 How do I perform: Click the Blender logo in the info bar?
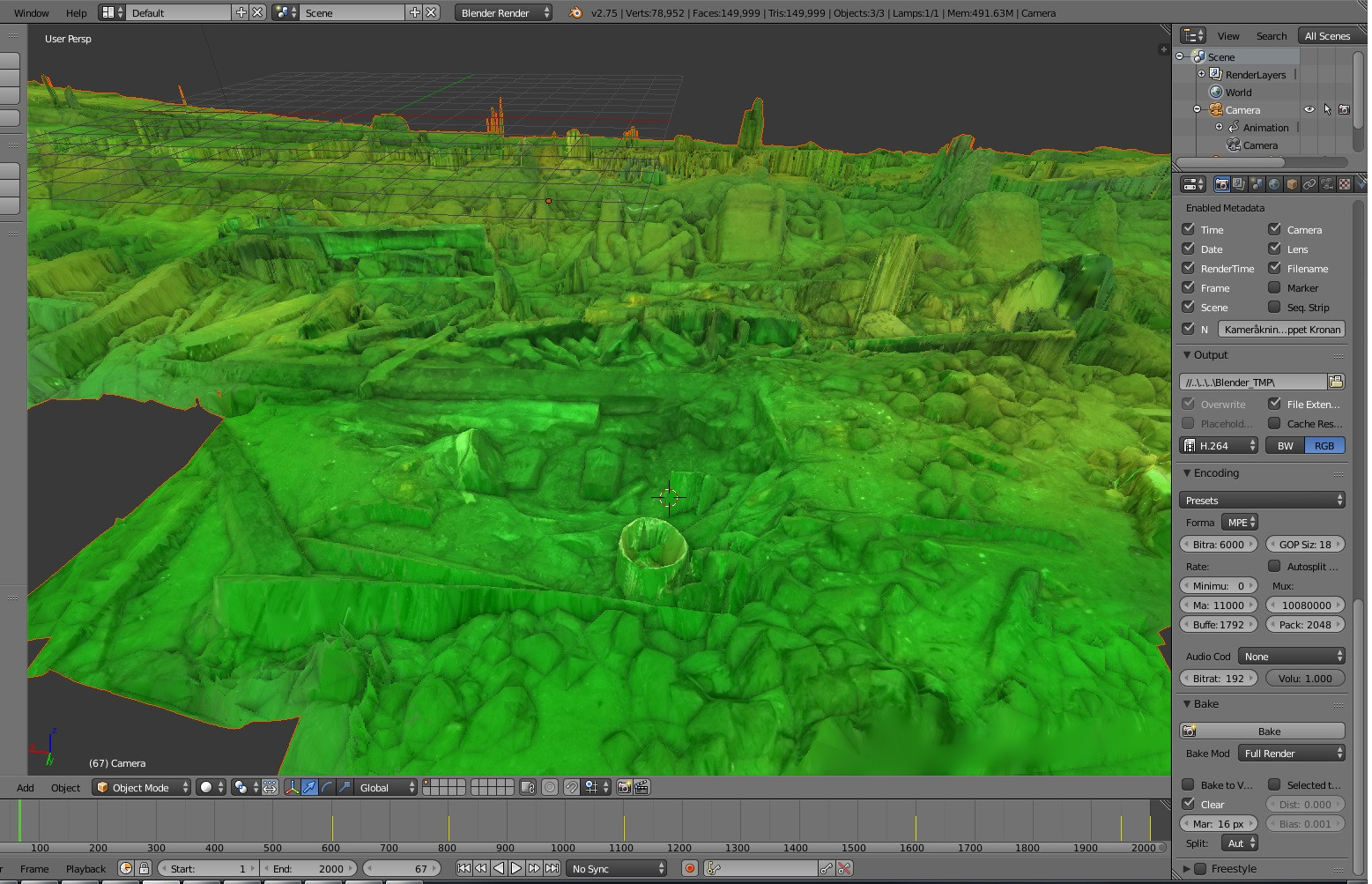[575, 12]
